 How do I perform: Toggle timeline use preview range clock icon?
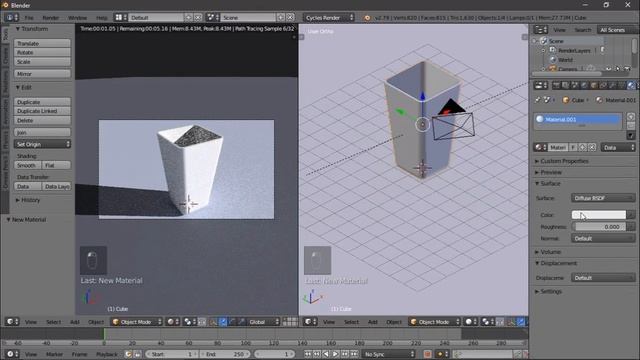(129, 354)
